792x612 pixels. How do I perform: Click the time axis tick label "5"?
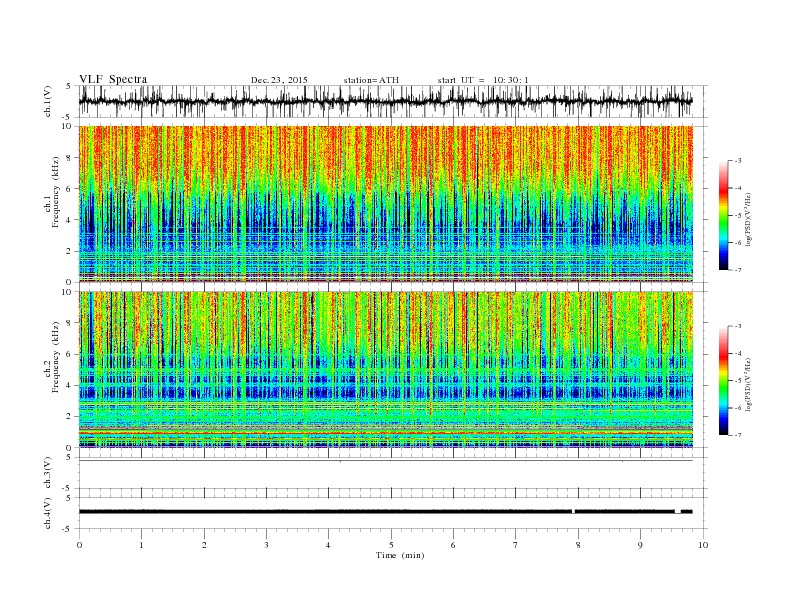tap(391, 545)
